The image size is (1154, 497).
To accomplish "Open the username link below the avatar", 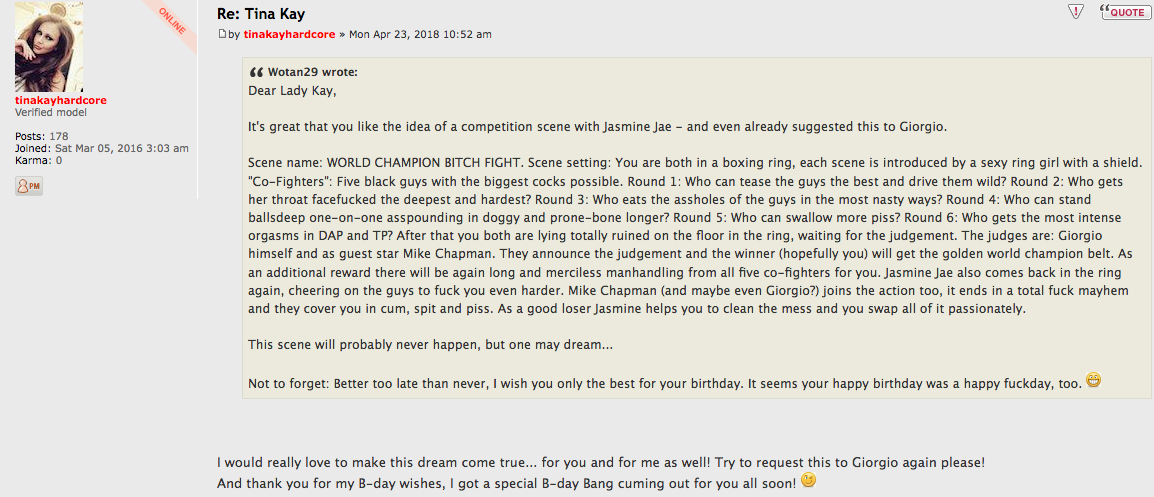I will point(61,100).
